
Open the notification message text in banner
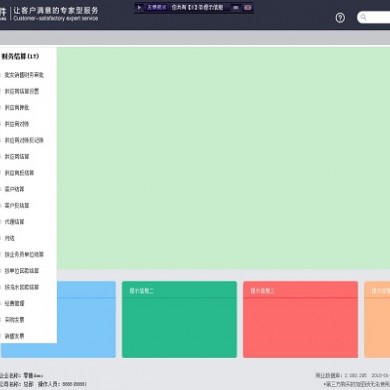click(197, 7)
